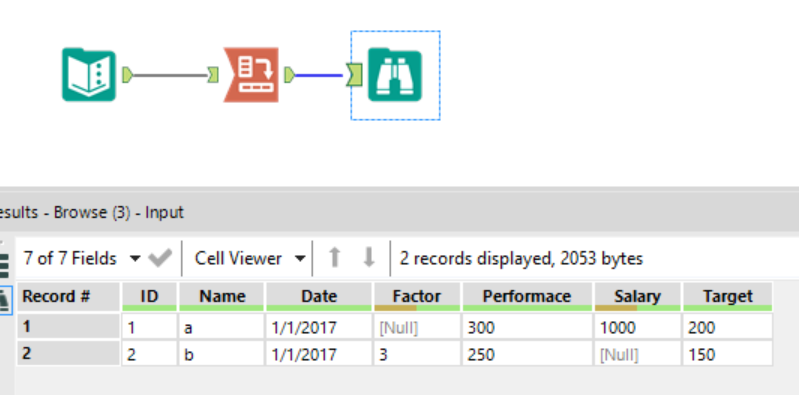This screenshot has width=799, height=398.
Task: Click the Name column header
Action: pyautogui.click(x=222, y=297)
